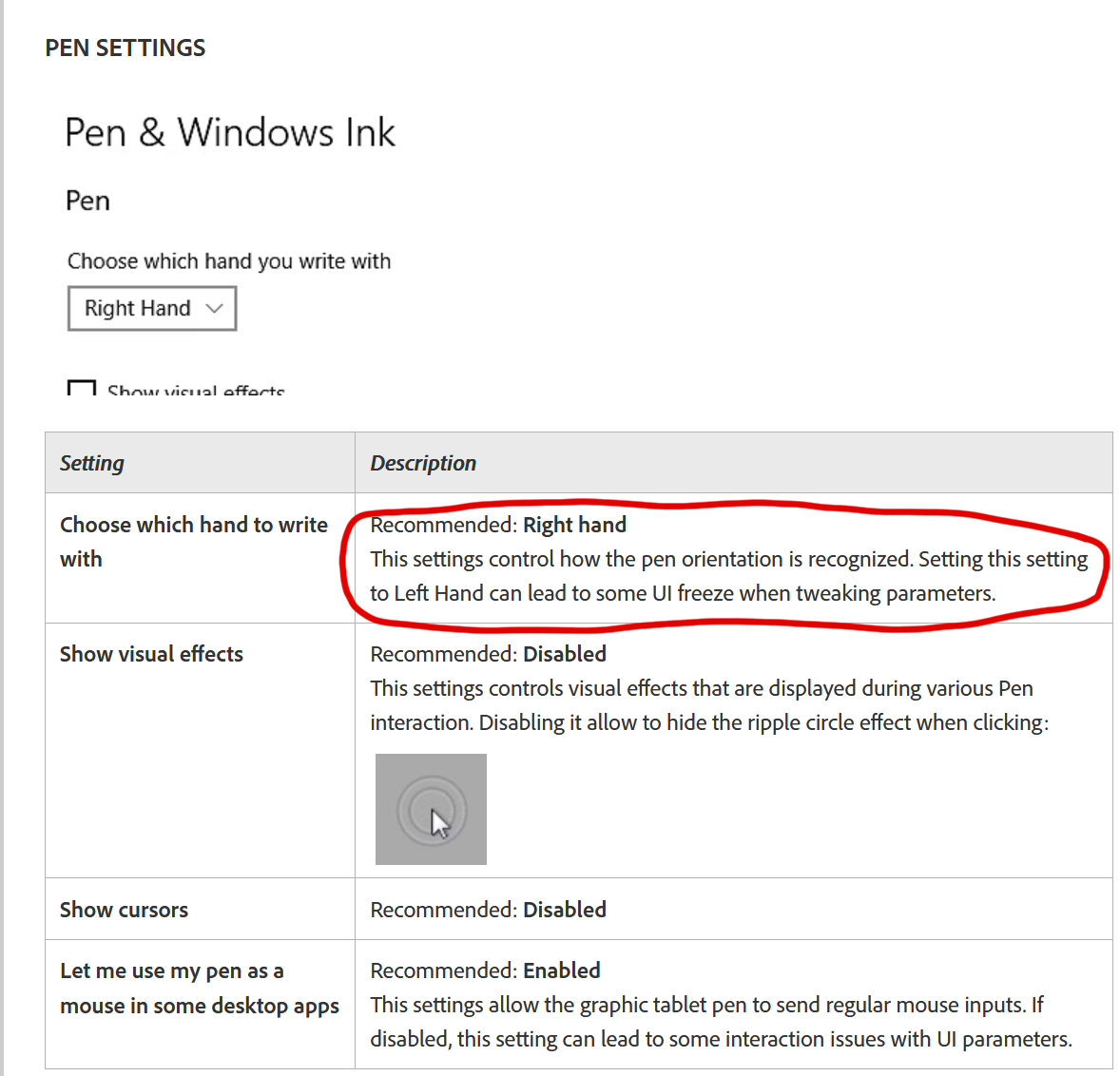This screenshot has height=1076, width=1120.
Task: Click the 'Choose which hand you write with' label
Action: [229, 261]
